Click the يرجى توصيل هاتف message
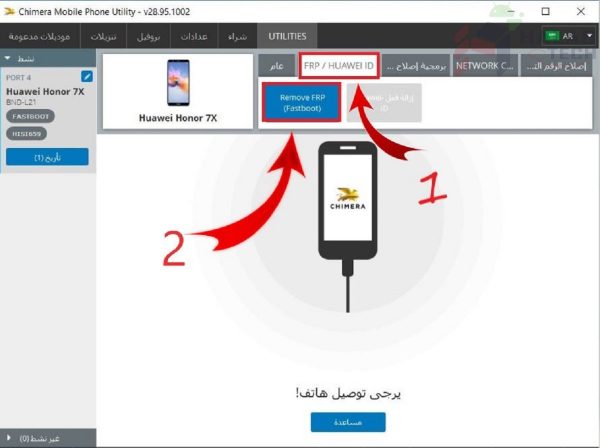The image size is (600, 448). click(348, 393)
